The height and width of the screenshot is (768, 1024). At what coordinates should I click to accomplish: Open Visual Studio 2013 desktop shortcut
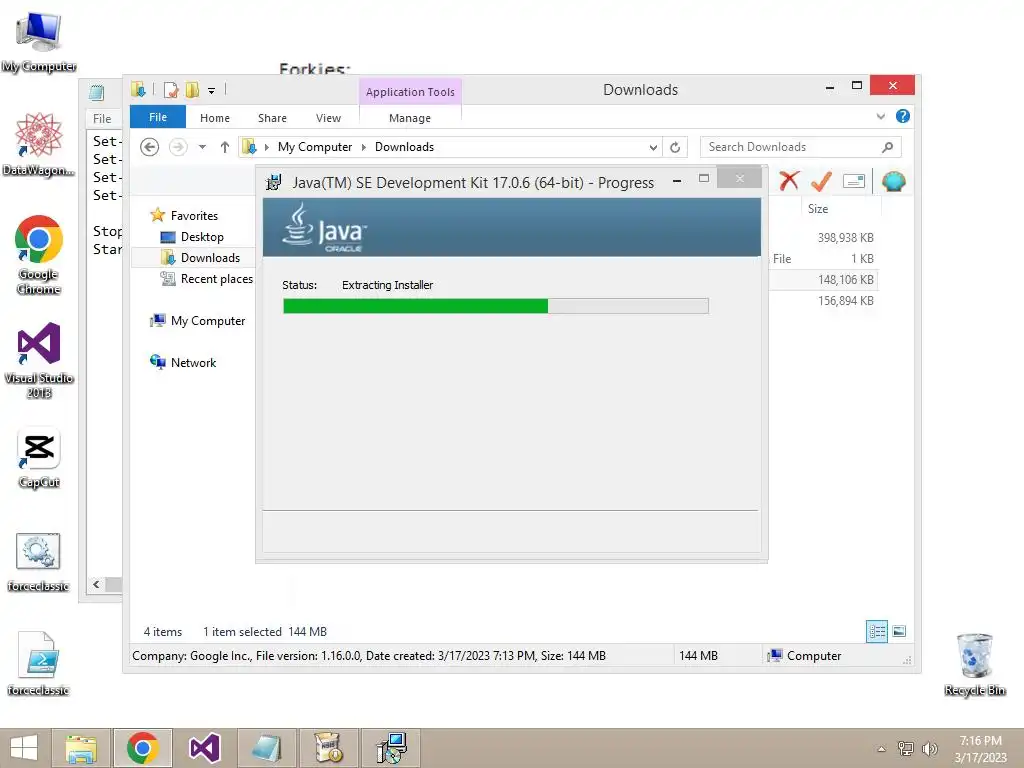[x=39, y=360]
